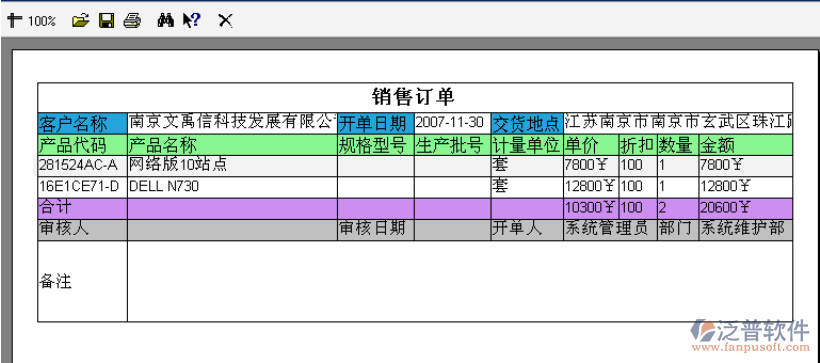Click the 2007-11-30 date cell
820x363 pixels.
453,123
